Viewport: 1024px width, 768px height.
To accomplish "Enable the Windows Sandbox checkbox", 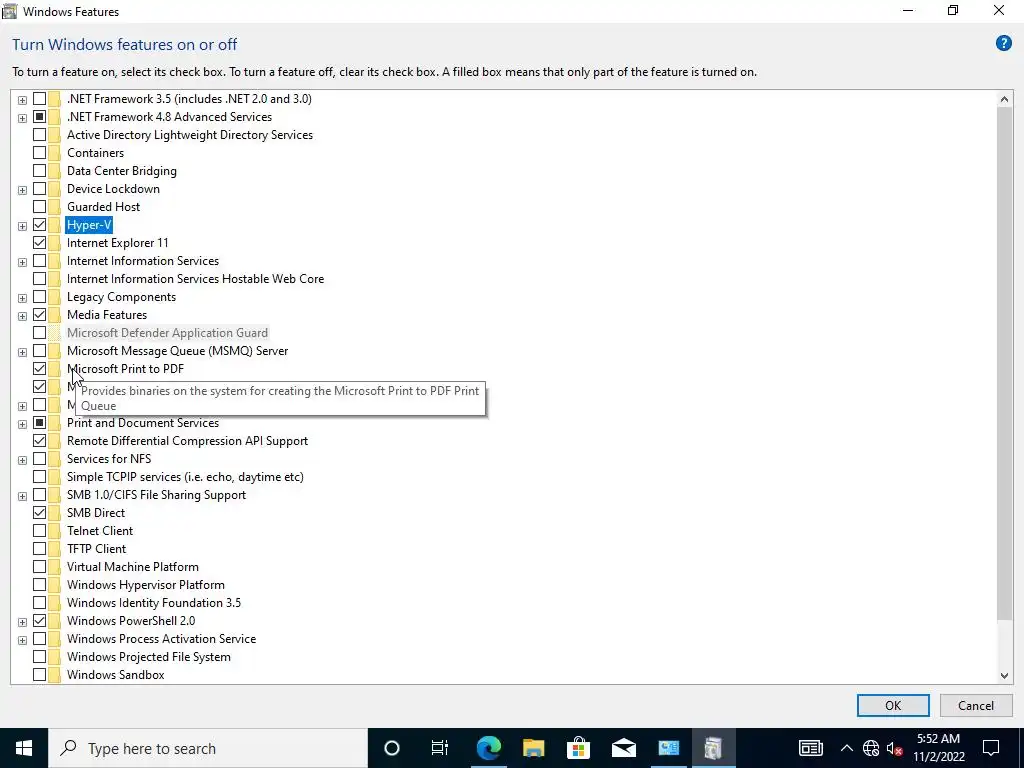I will coord(39,675).
